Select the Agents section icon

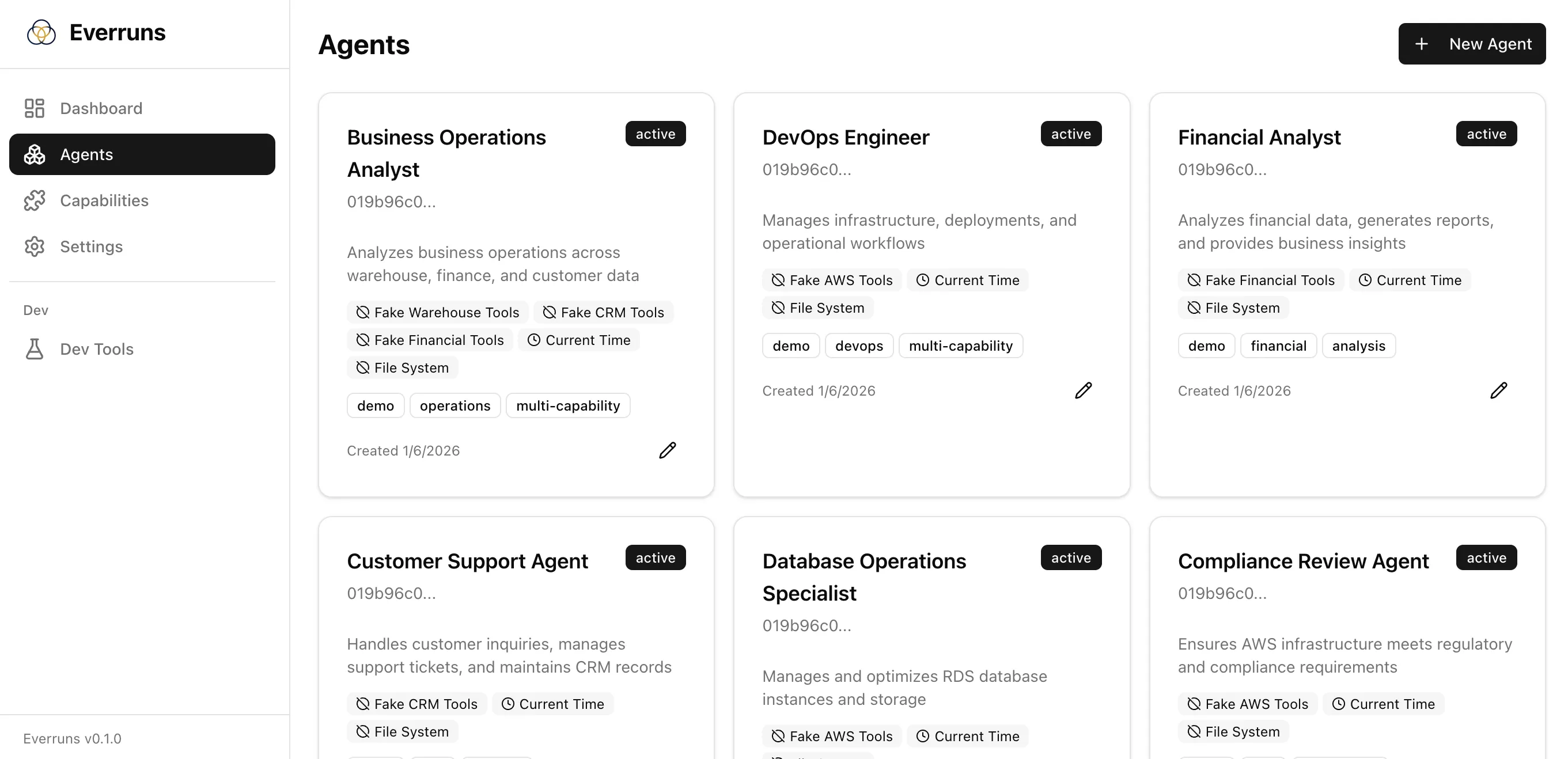point(34,154)
